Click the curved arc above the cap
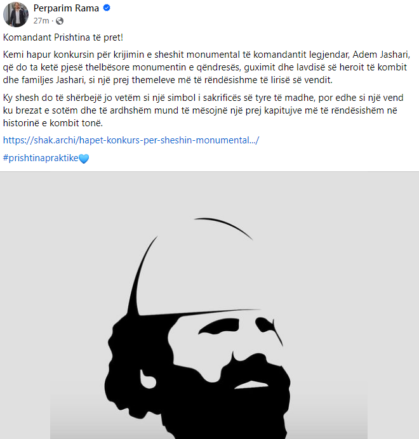This screenshot has height=439, width=419. (223, 227)
